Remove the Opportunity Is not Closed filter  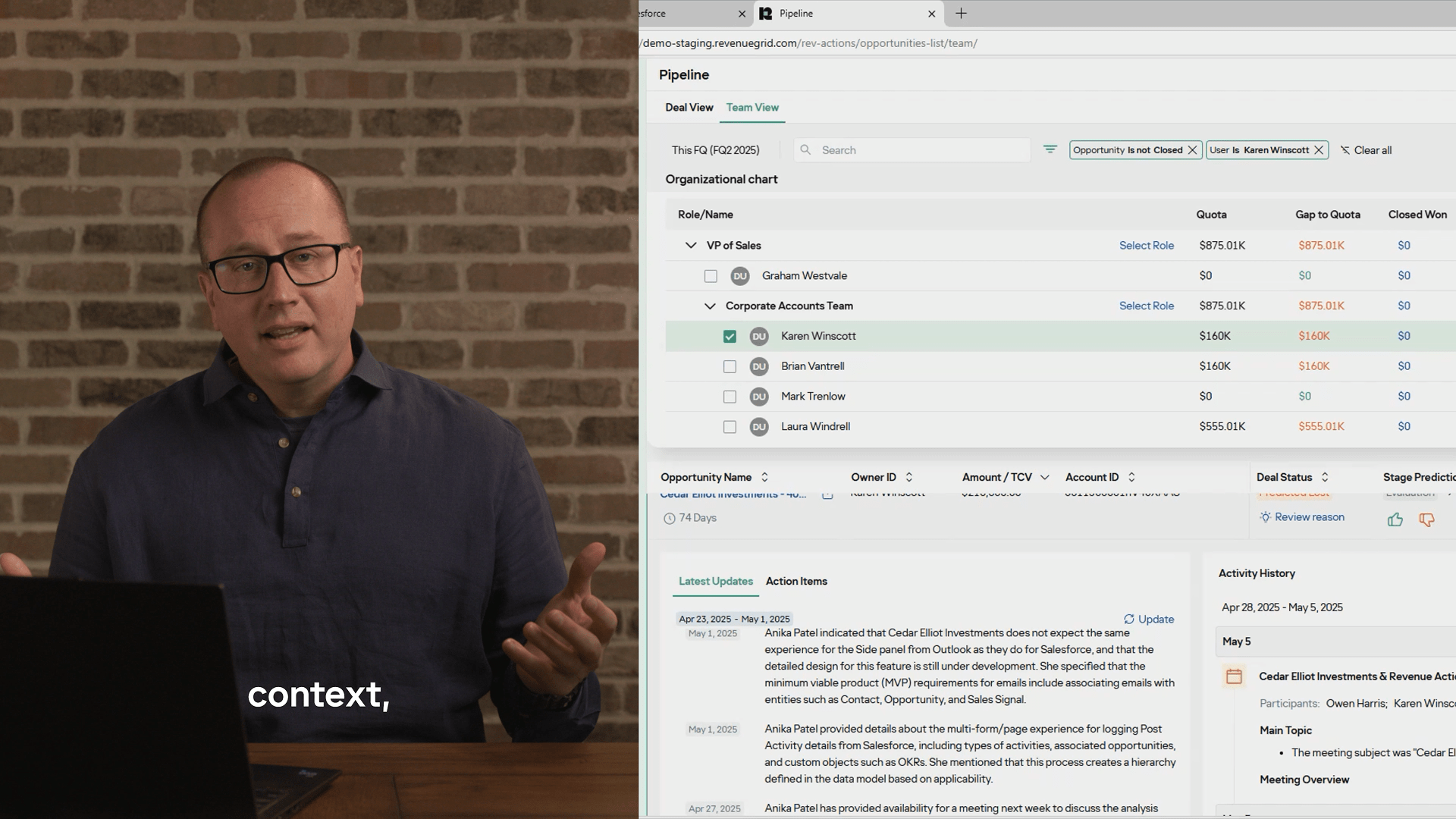point(1192,150)
